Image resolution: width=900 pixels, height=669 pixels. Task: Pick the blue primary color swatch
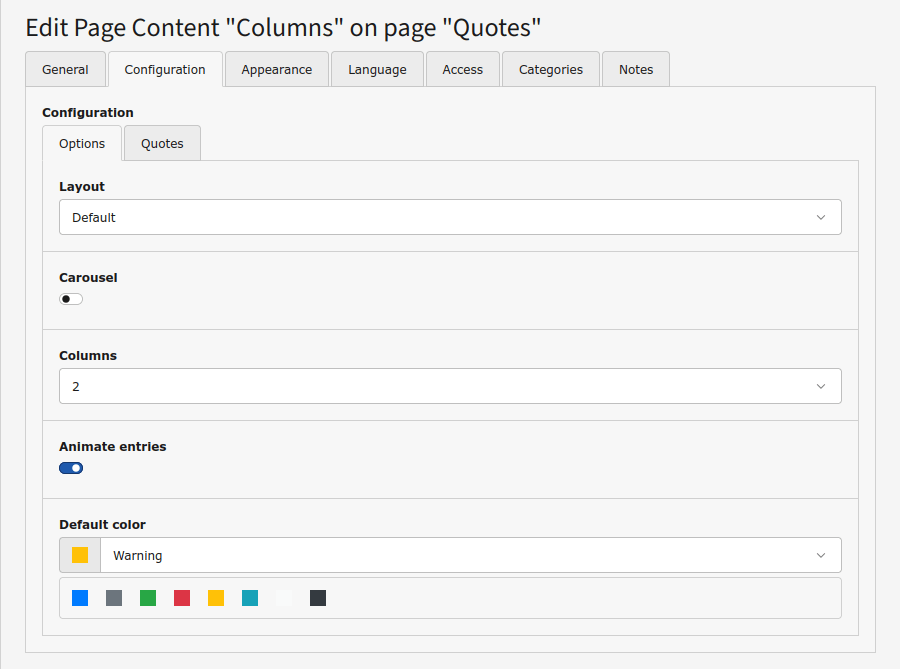80,598
